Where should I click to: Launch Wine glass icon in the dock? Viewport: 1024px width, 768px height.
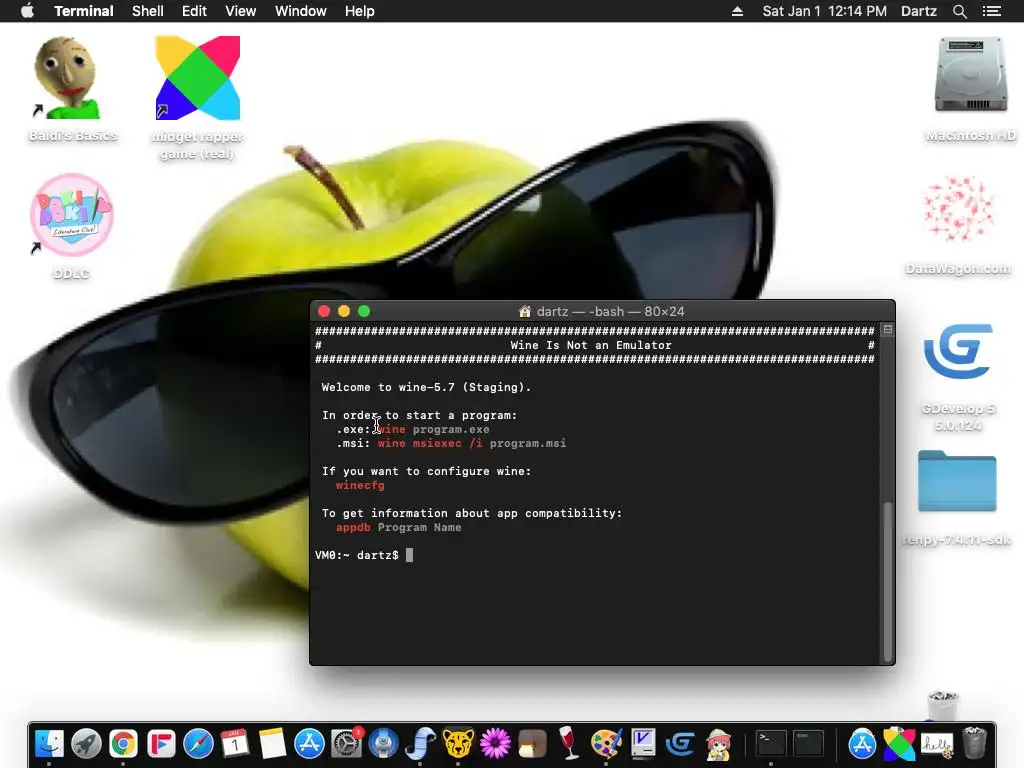(x=569, y=743)
